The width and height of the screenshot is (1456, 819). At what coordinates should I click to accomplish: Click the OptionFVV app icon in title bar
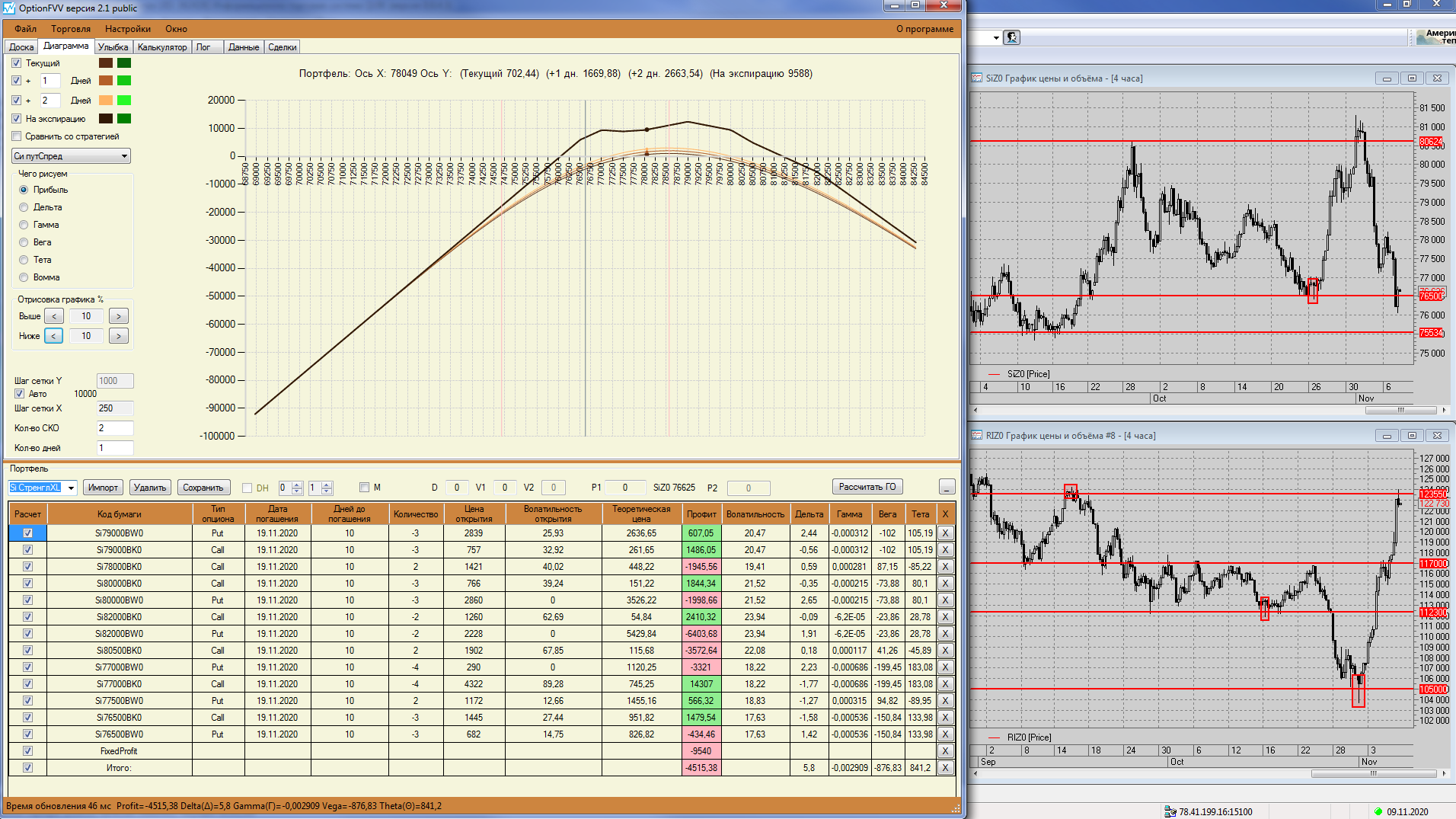point(8,8)
